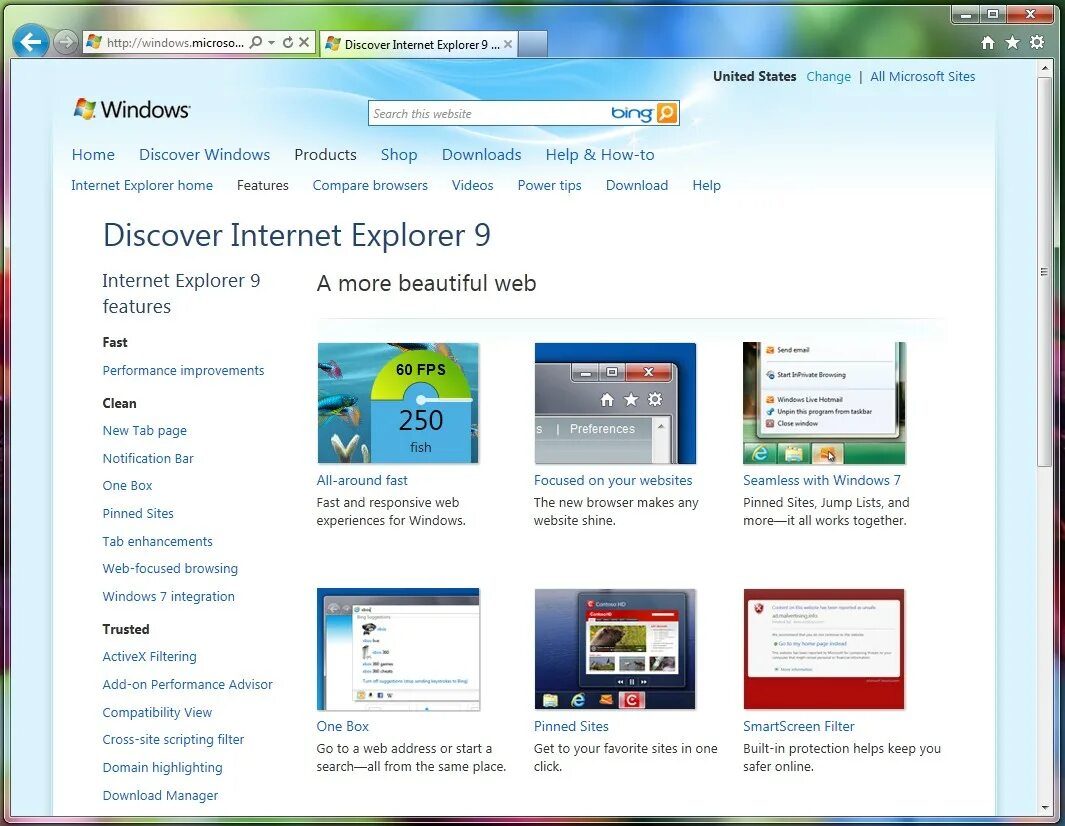Screen dimensions: 1065x826
Task: Click the address bar URL field
Action: click(175, 42)
